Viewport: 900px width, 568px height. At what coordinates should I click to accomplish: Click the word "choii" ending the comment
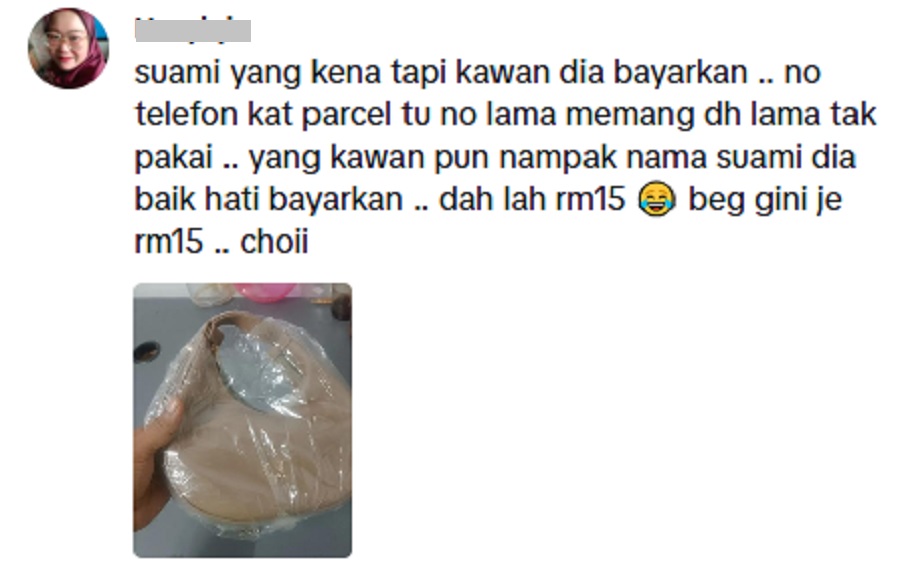coord(274,242)
